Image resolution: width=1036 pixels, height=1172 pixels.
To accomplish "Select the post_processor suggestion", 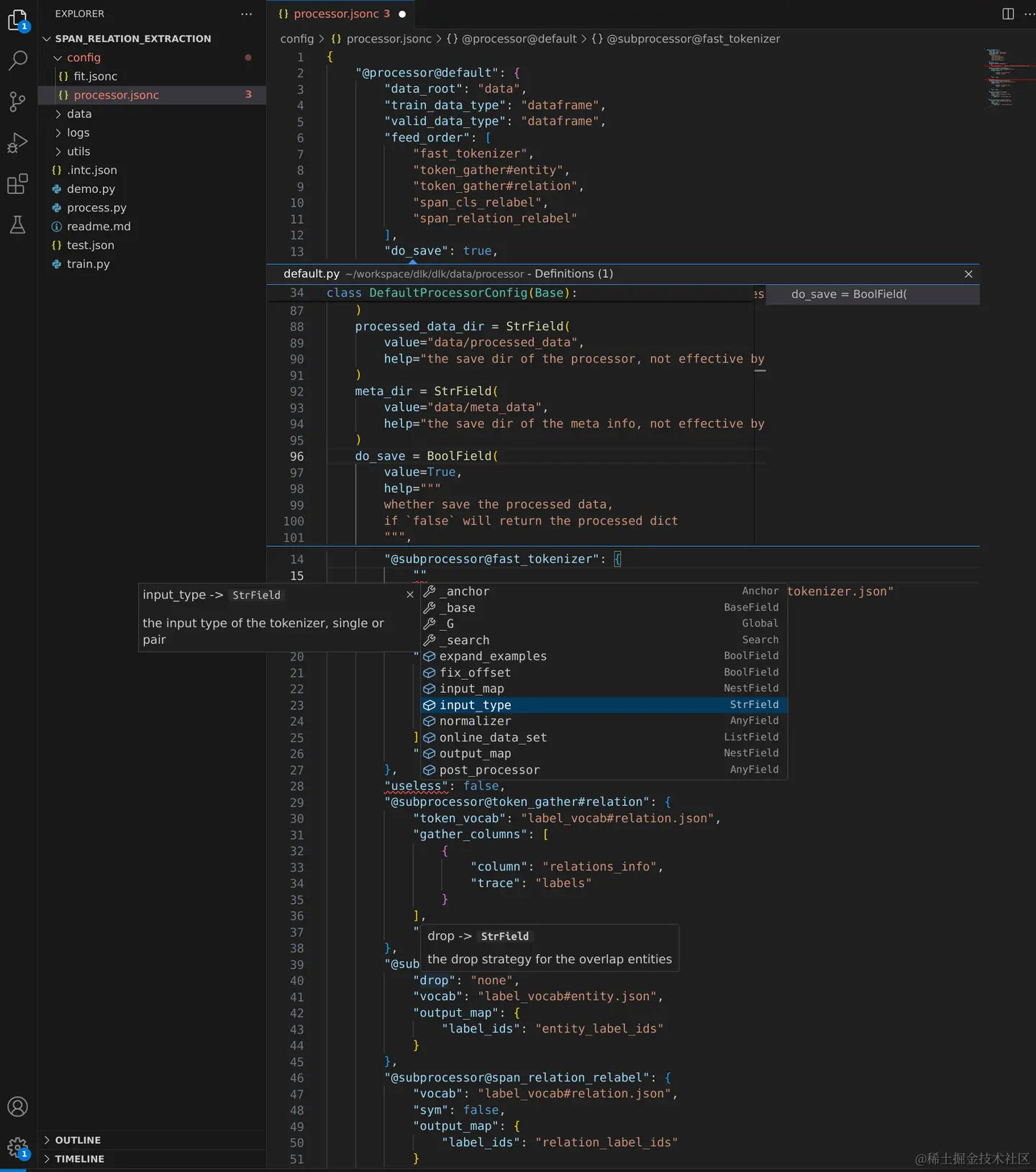I will pyautogui.click(x=604, y=770).
